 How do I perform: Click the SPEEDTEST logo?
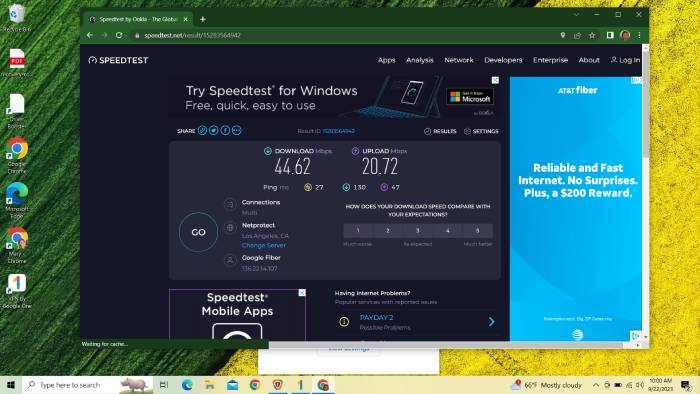coord(118,60)
